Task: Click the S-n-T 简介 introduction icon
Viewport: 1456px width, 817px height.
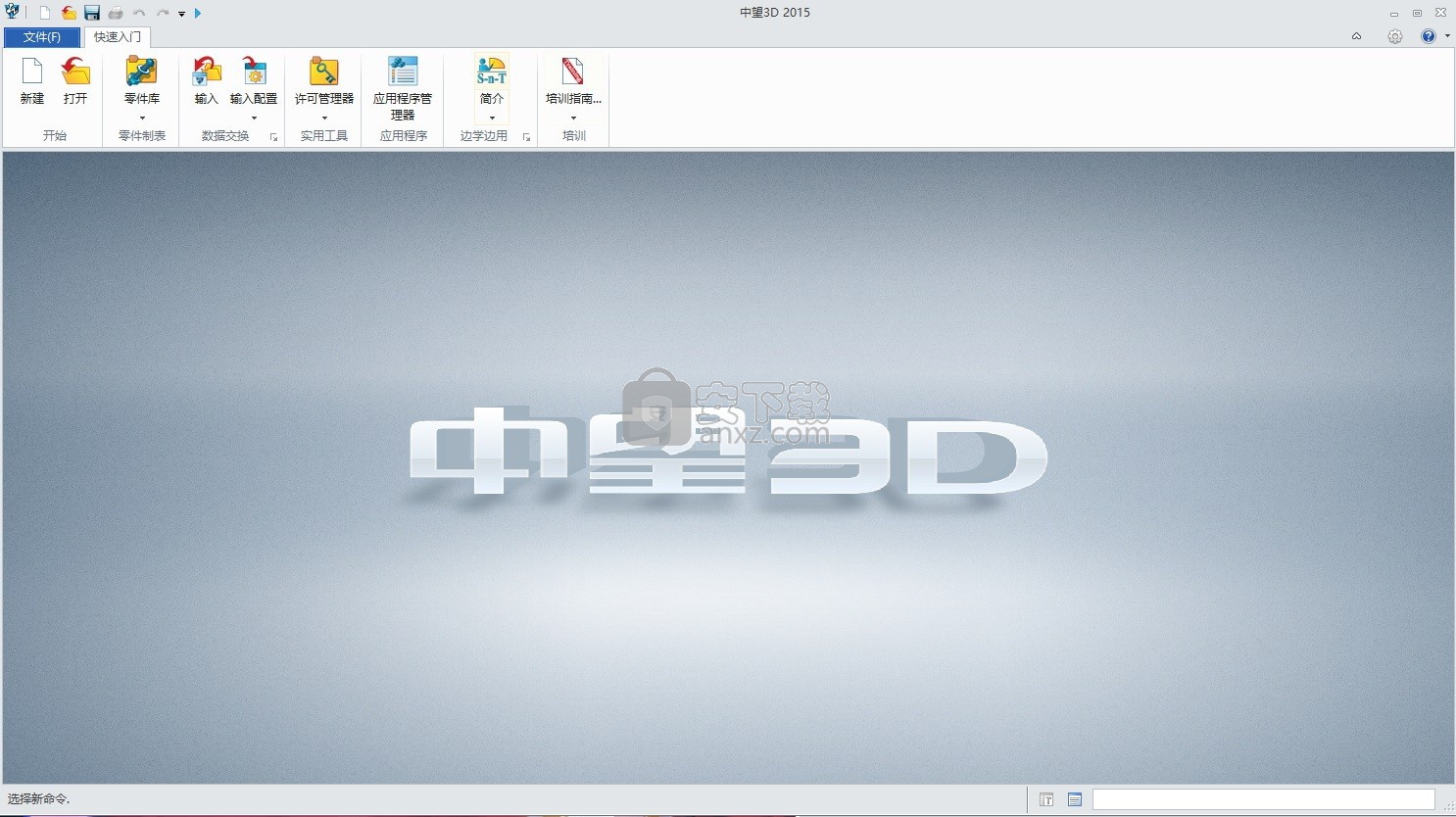Action: click(491, 73)
